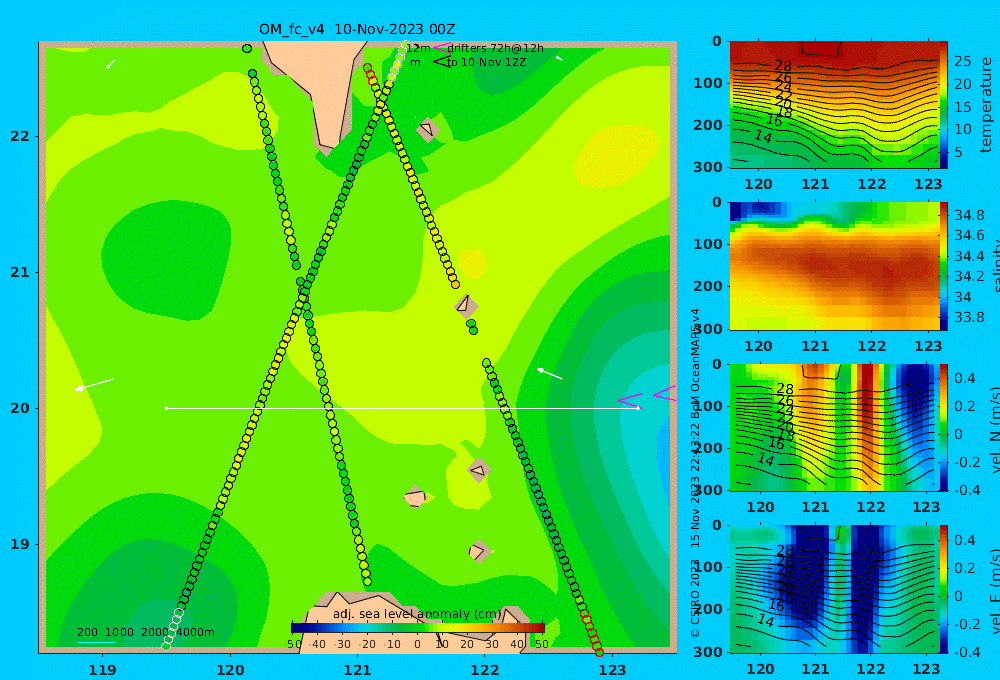Click the 'drifters 72h@12h' legend text
This screenshot has height=680, width=1000.
tap(496, 48)
